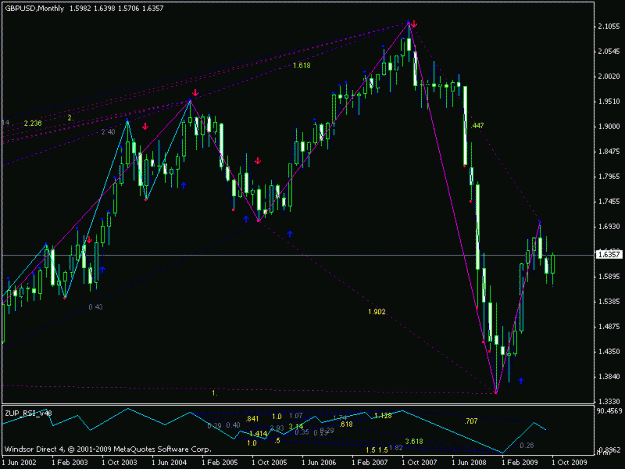The height and width of the screenshot is (469, 625).
Task: Select the 1.902 ratio label
Action: tap(377, 312)
